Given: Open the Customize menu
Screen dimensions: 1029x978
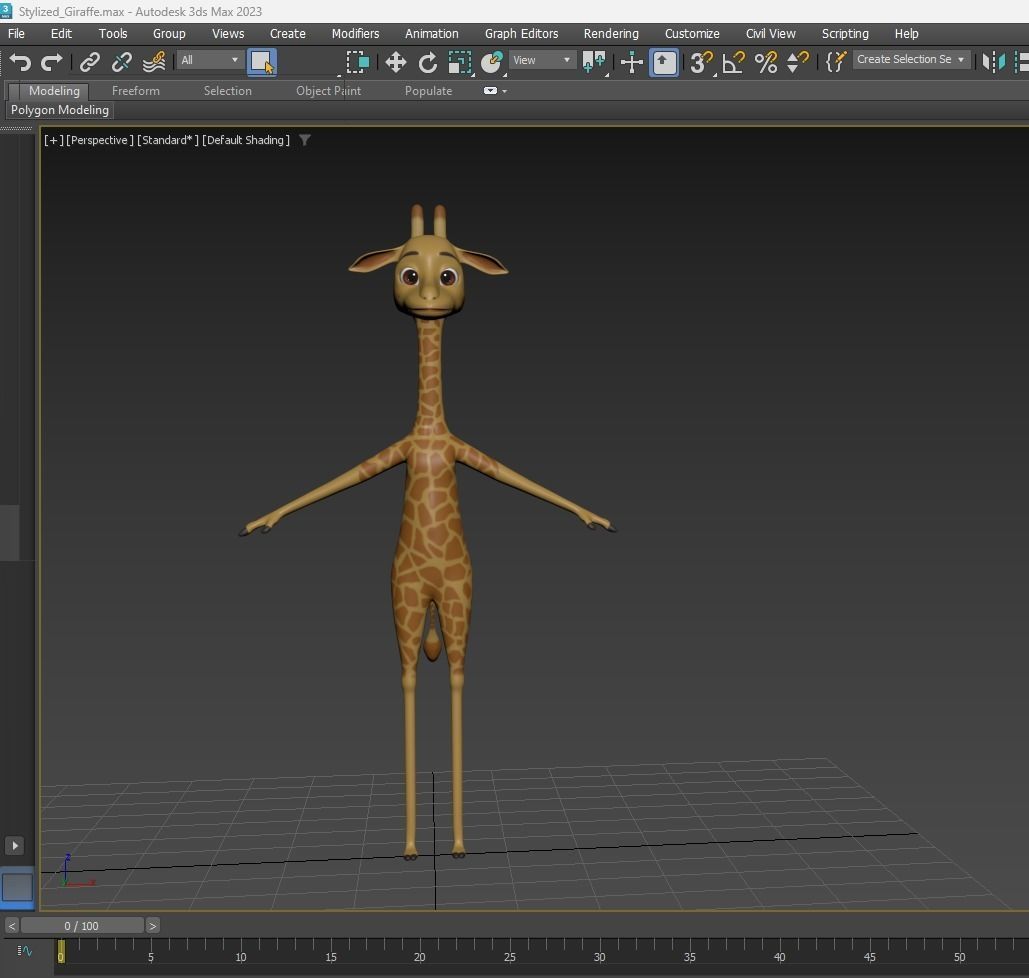Looking at the screenshot, I should [x=692, y=33].
